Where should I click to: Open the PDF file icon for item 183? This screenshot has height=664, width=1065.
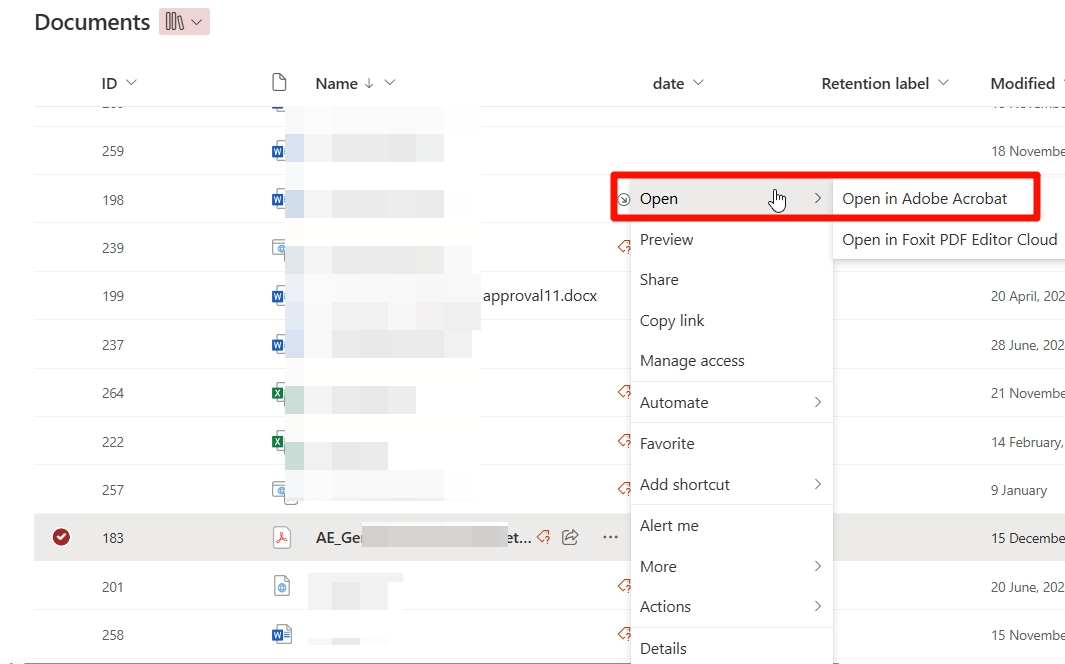click(x=281, y=537)
